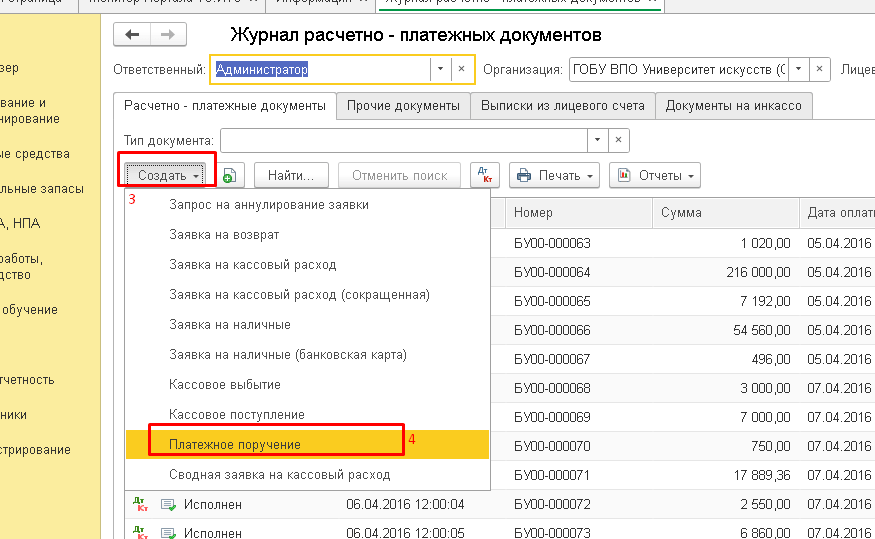
Task: Expand the Организация dropdown arrow
Action: coord(798,70)
